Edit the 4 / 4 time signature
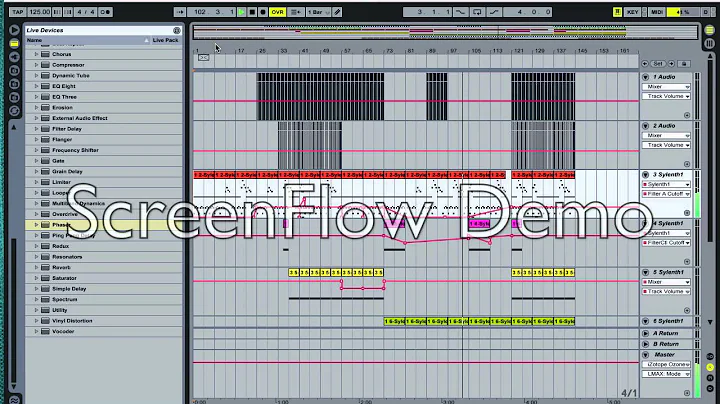 point(85,12)
